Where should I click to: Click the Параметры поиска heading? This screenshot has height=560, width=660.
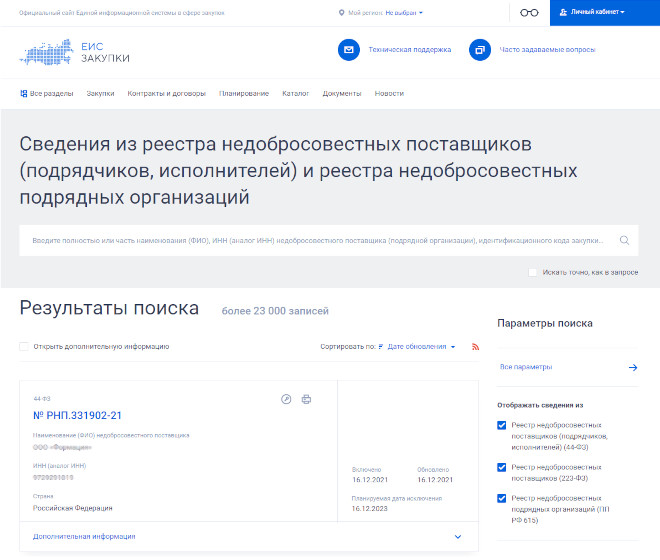click(x=545, y=323)
